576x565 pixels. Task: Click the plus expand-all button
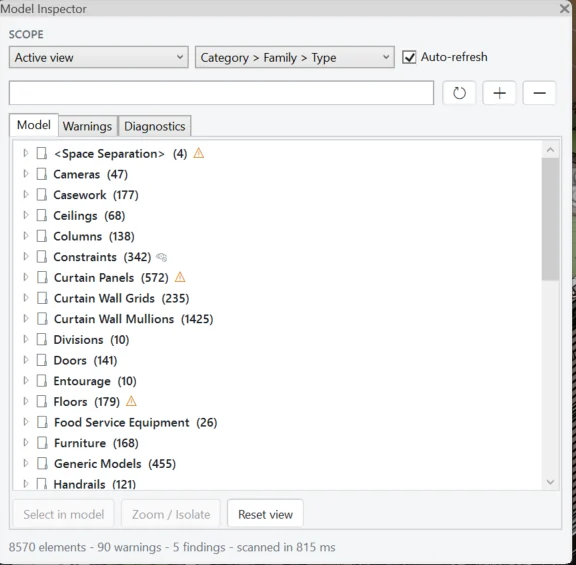499,93
